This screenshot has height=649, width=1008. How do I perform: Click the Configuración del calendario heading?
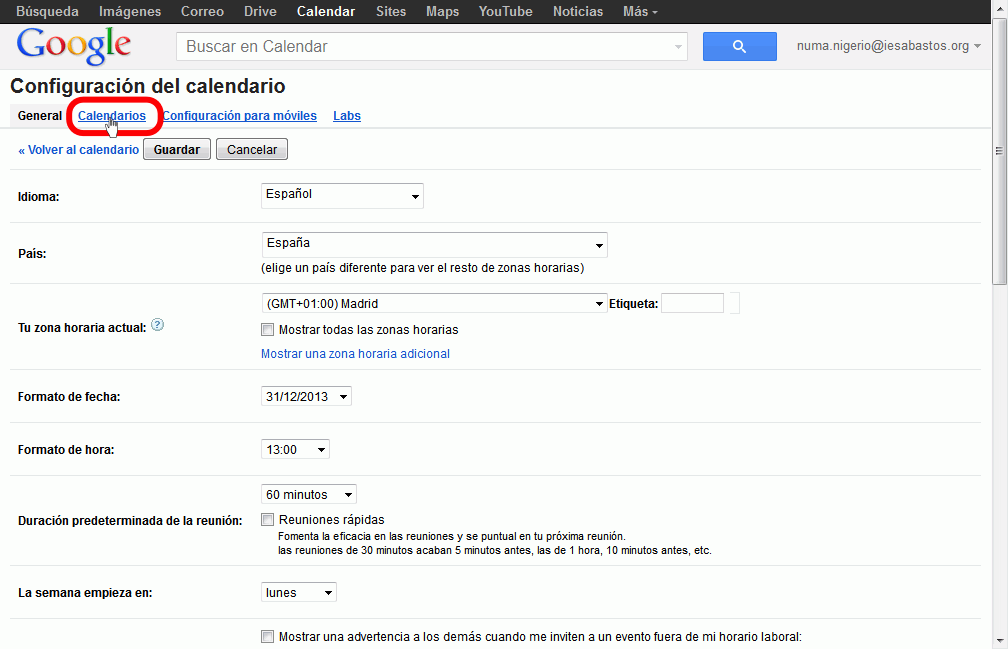coord(148,86)
